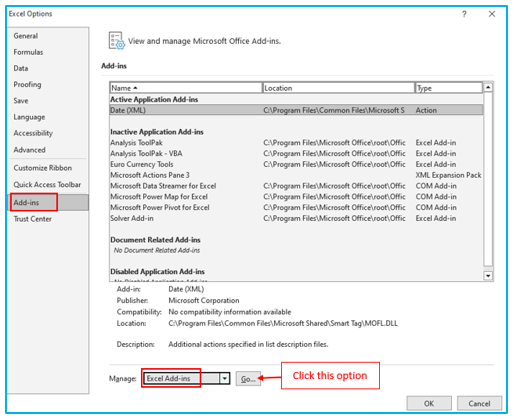Open Accessibility settings

(x=33, y=133)
